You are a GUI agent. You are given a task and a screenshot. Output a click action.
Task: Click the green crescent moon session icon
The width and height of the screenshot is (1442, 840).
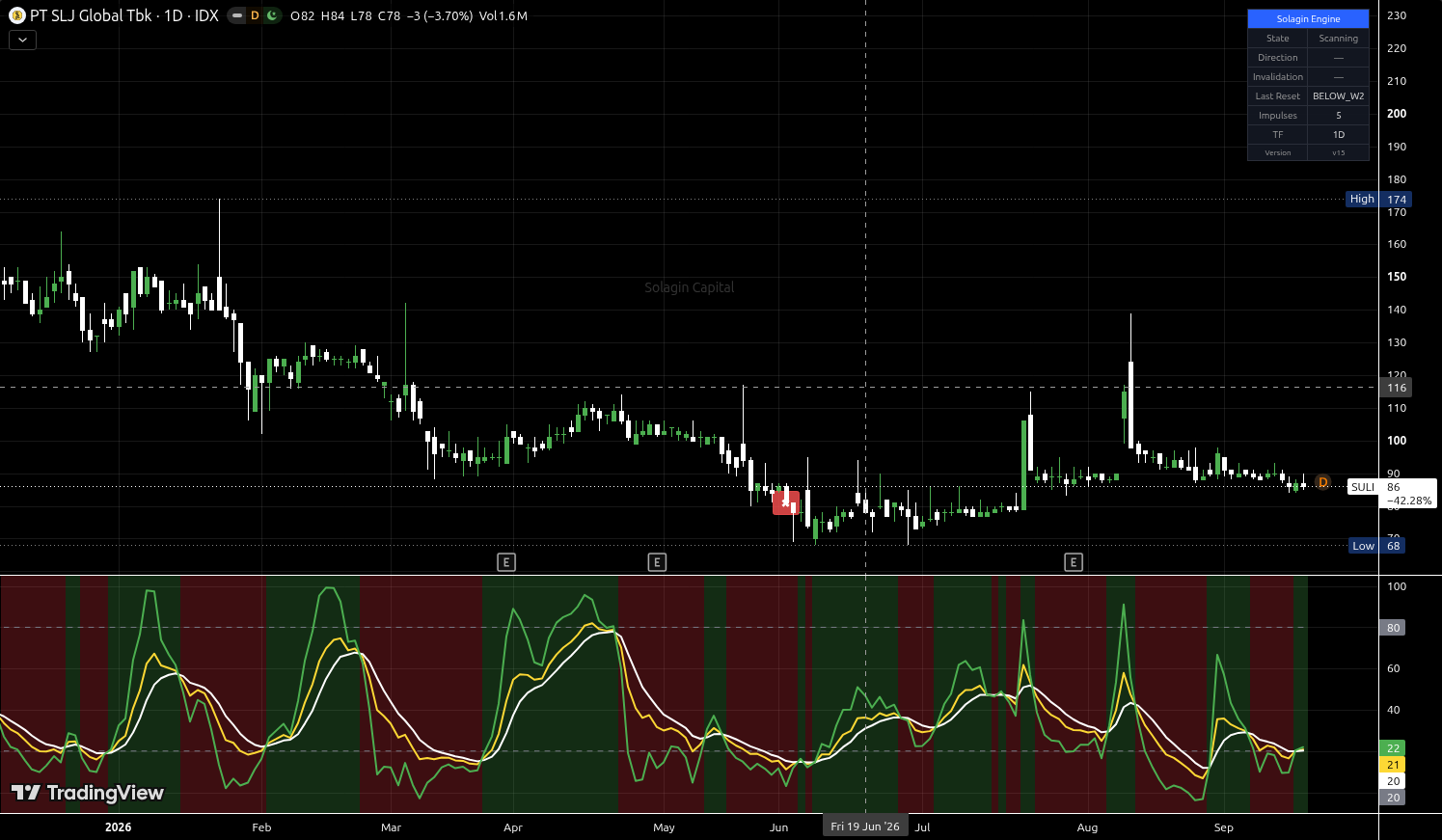(x=272, y=15)
